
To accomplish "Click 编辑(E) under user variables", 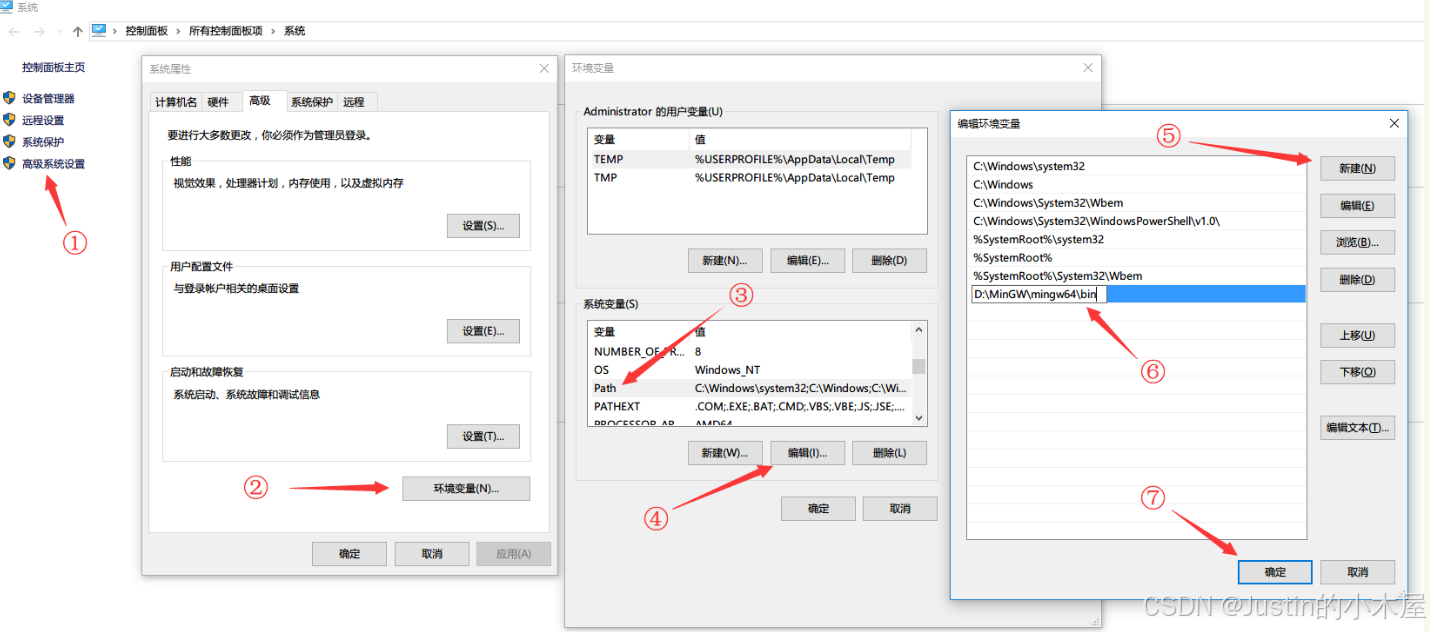I will pyautogui.click(x=807, y=261).
